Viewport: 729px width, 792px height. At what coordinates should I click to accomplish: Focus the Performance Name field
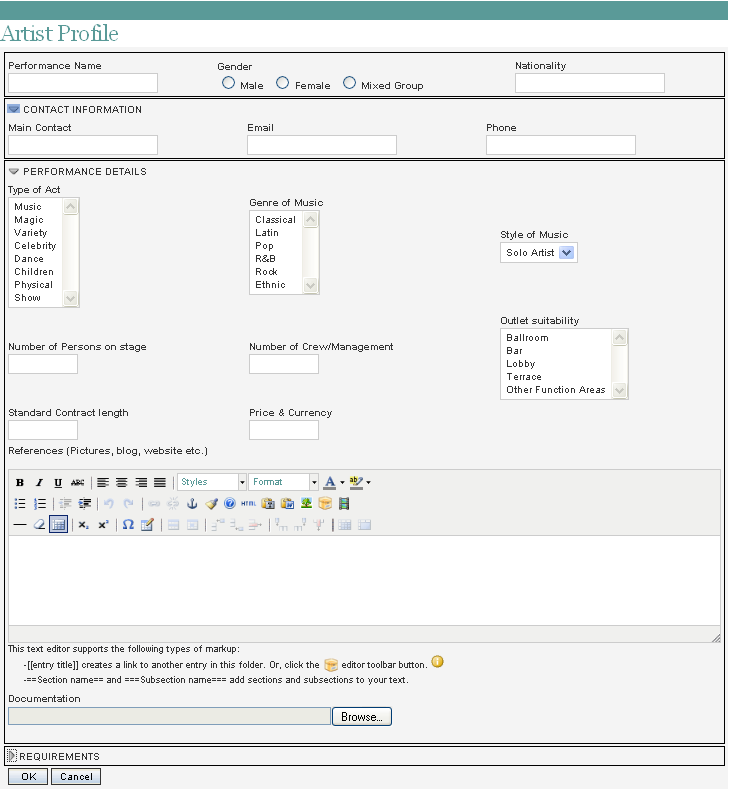pos(83,83)
